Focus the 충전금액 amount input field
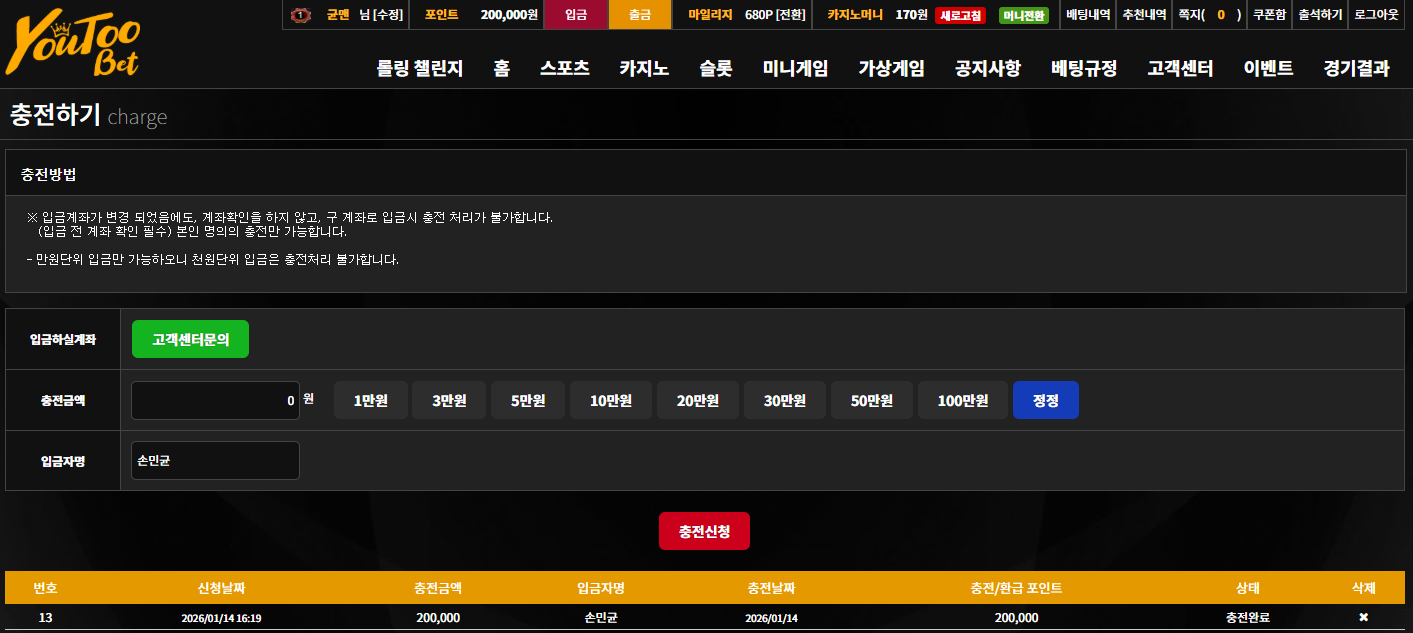Screen dimensions: 1413x633 tap(216, 400)
